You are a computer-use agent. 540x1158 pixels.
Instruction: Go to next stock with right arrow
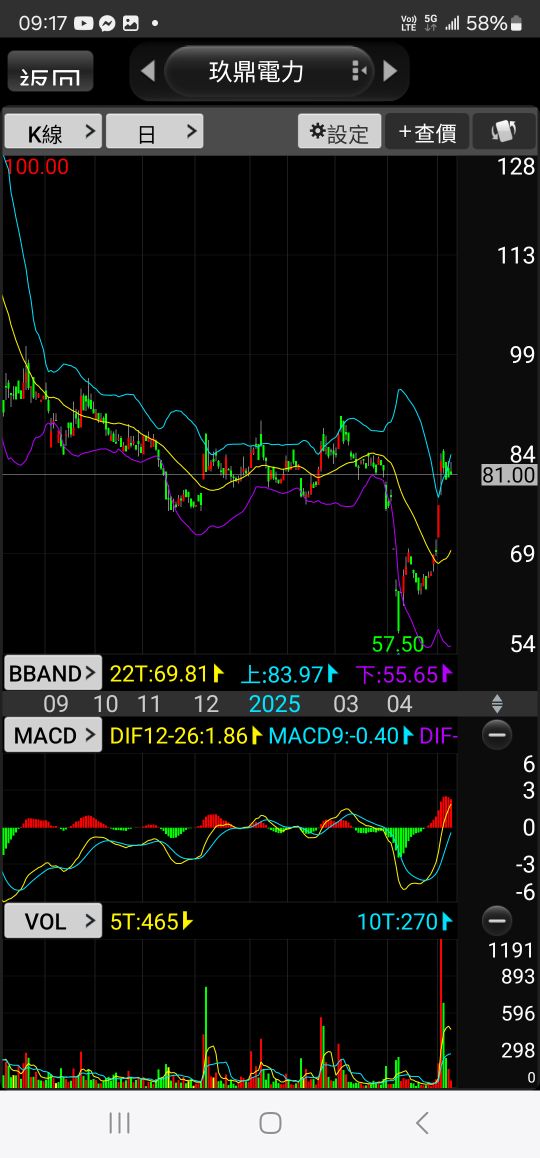(x=391, y=71)
